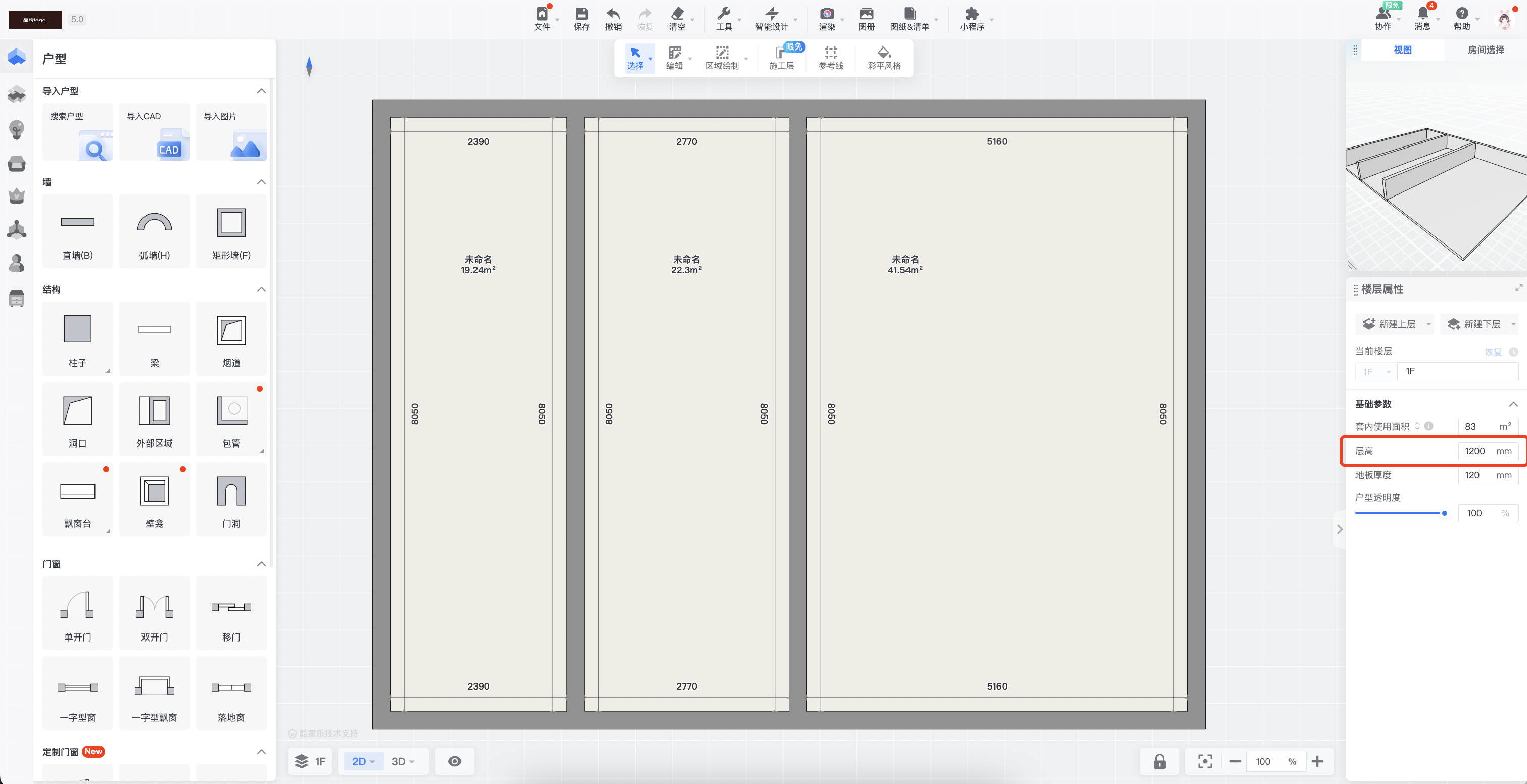Image resolution: width=1527 pixels, height=784 pixels.
Task: Collapse the 墙 wall section
Action: coord(261,182)
